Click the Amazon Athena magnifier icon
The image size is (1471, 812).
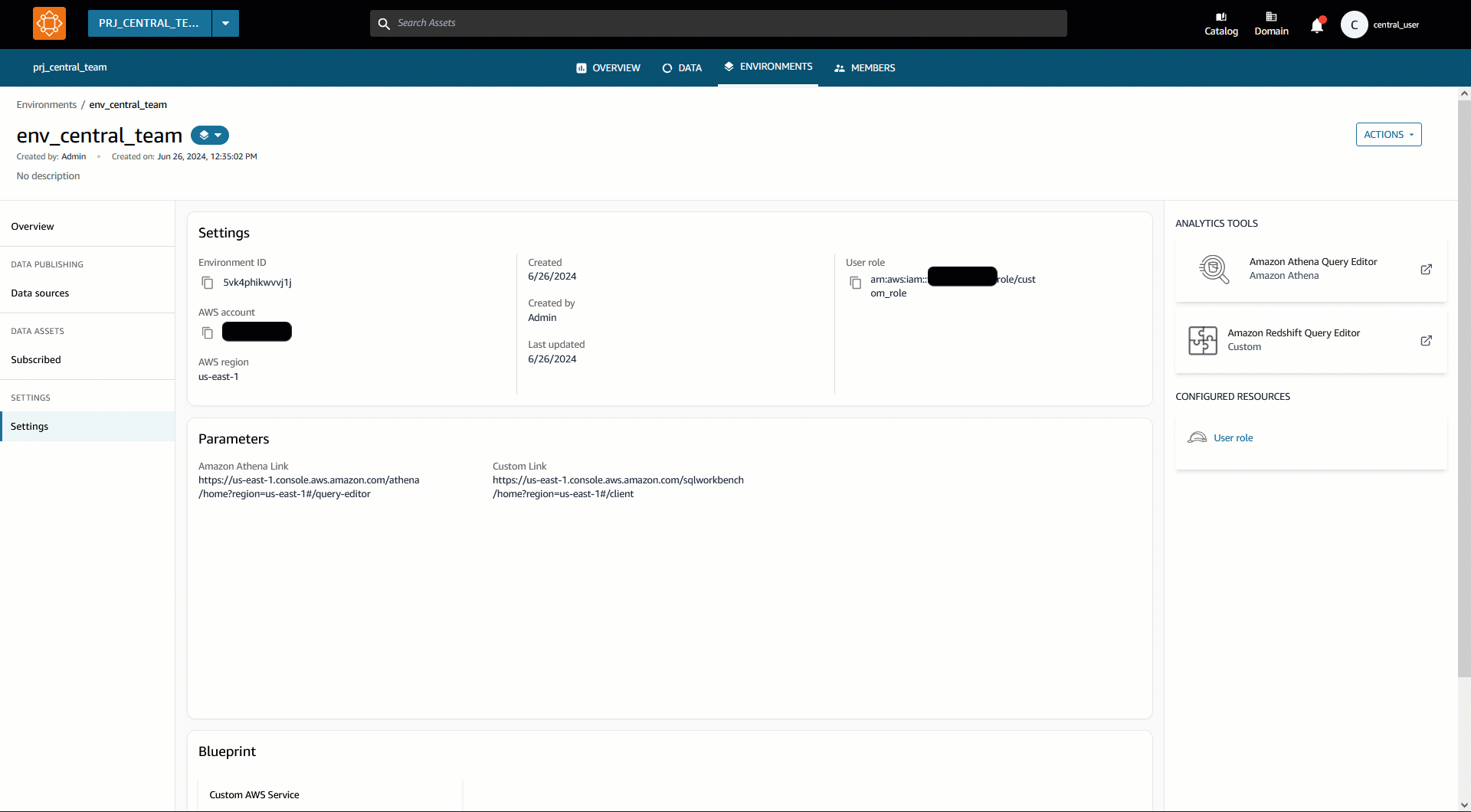pyautogui.click(x=1214, y=269)
